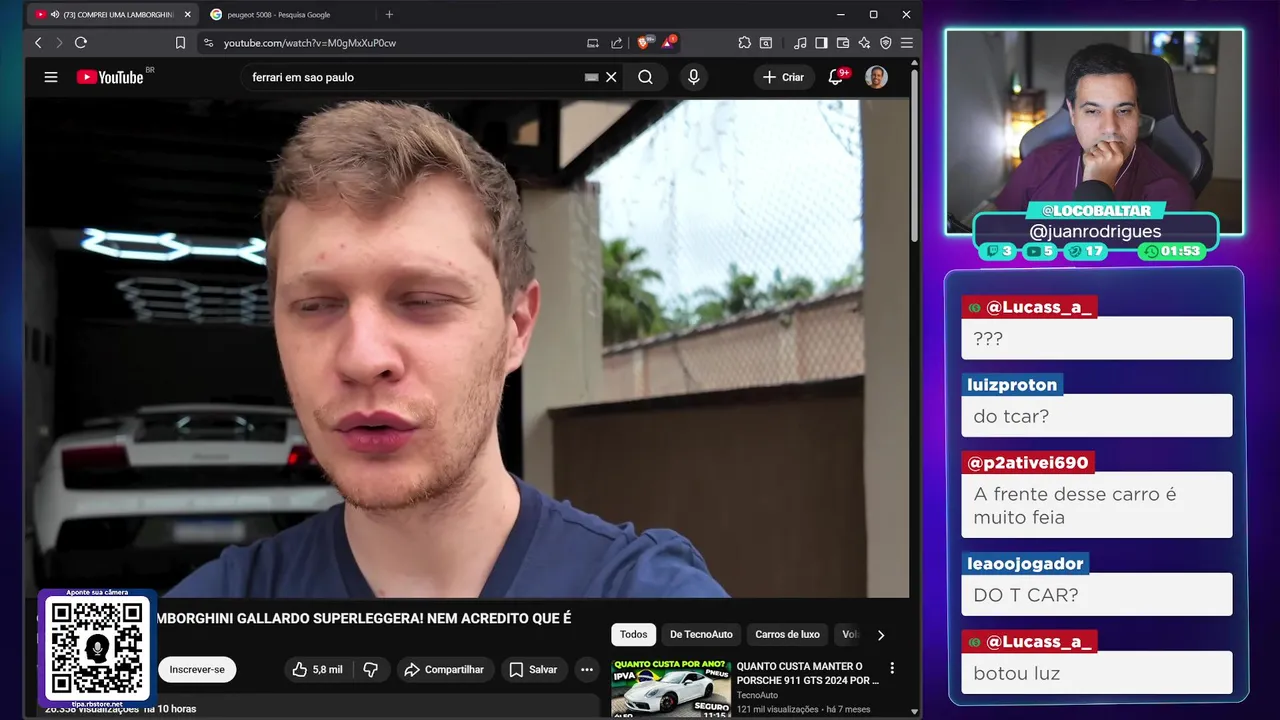Go back with the browser back arrow
1280x720 pixels.
click(x=38, y=43)
